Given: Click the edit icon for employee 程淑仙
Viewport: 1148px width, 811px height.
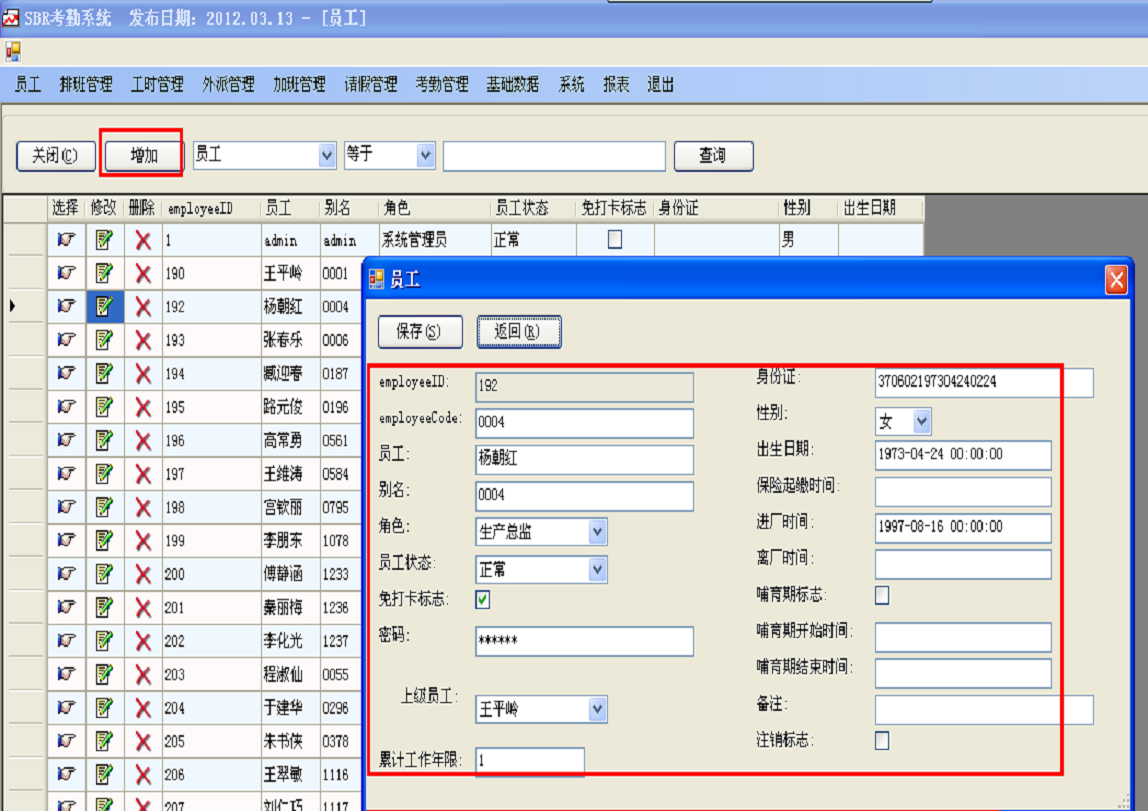Looking at the screenshot, I should click(x=103, y=674).
